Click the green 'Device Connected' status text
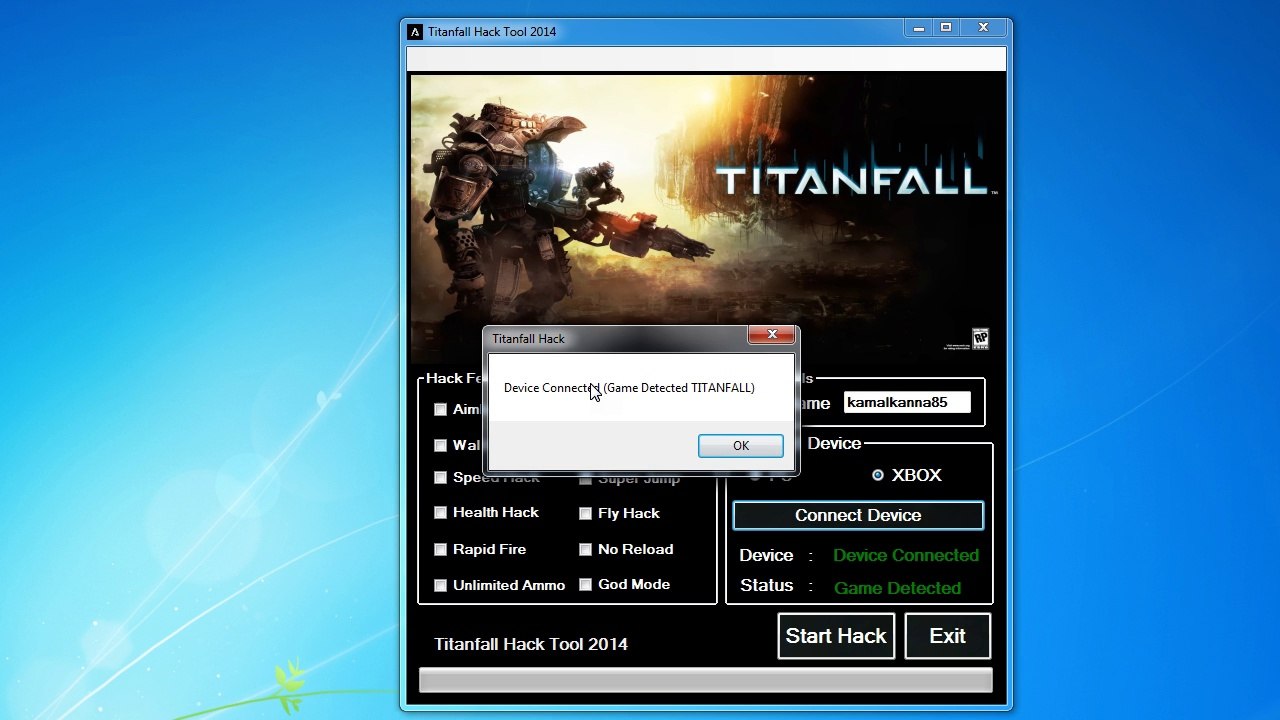The width and height of the screenshot is (1280, 720). click(x=906, y=555)
